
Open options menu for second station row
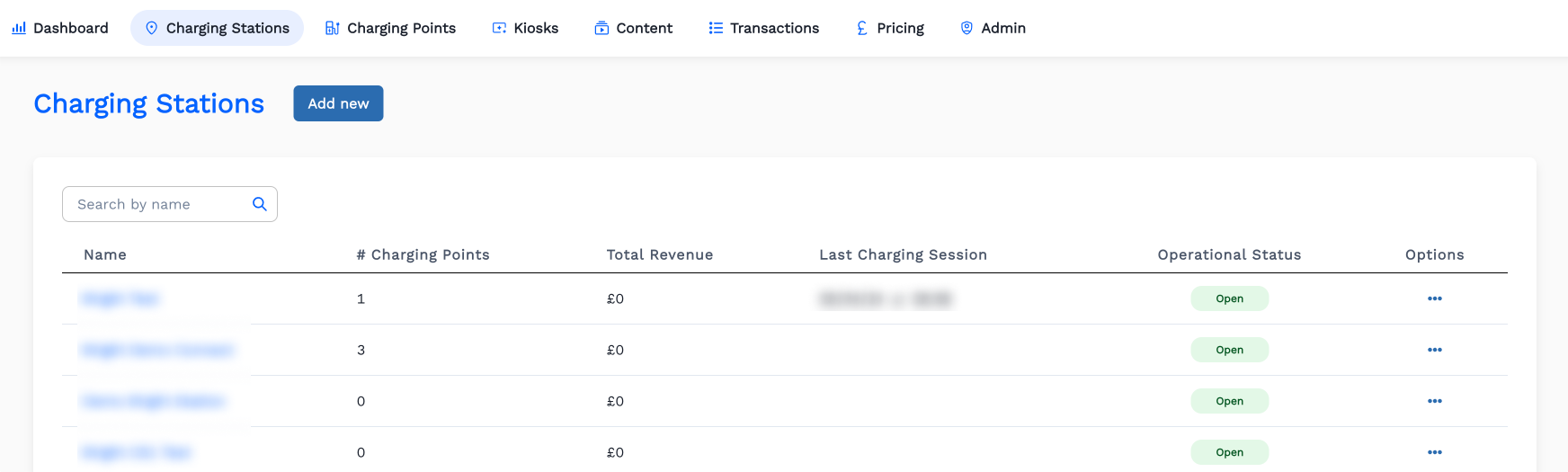1434,350
